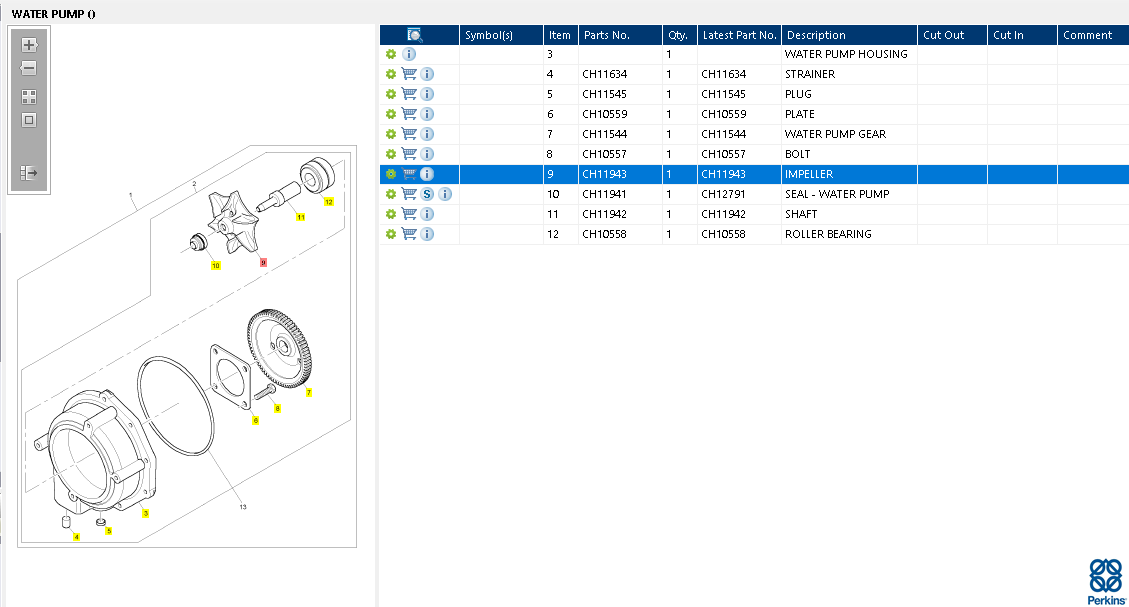This screenshot has height=607, width=1129.
Task: Click yellow callout 7 near the gear
Action: pyautogui.click(x=308, y=393)
